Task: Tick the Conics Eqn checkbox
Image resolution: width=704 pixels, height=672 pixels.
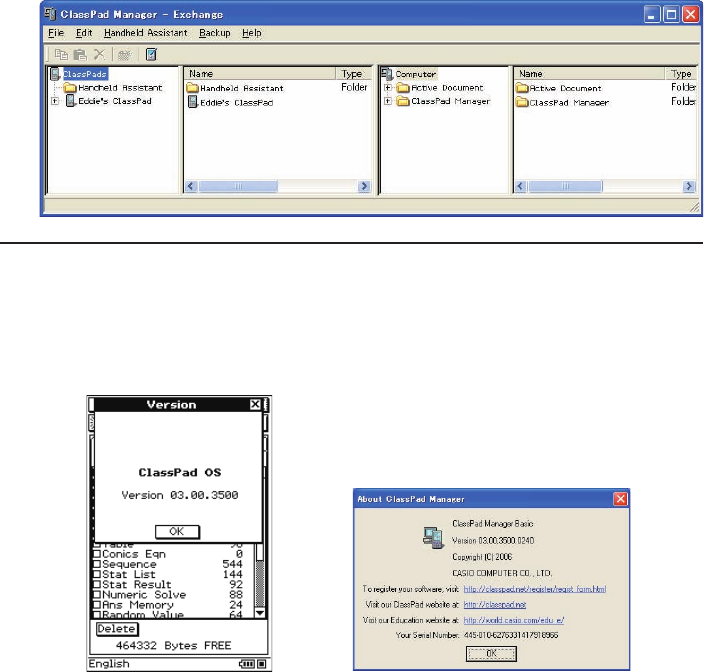Action: [x=97, y=554]
